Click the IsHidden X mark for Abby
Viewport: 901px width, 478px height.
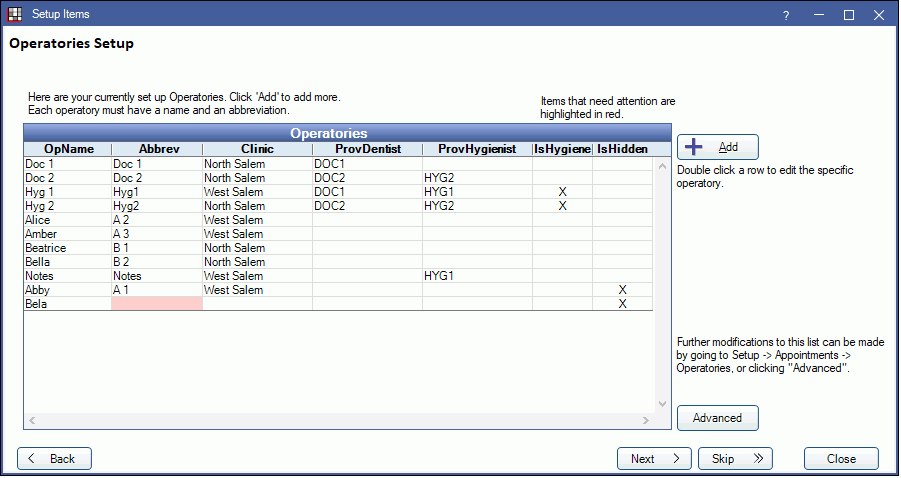coord(622,290)
